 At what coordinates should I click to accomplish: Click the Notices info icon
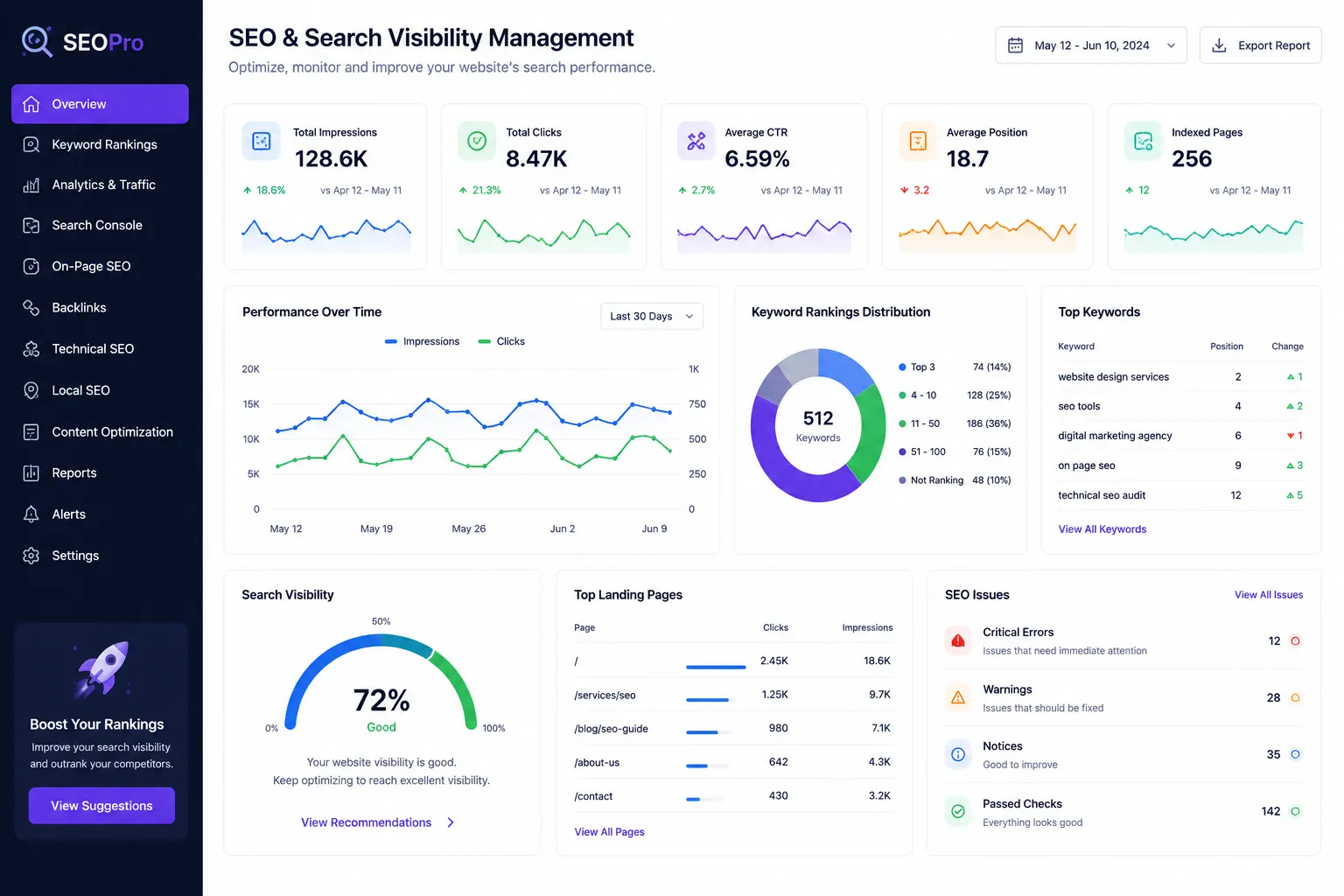[958, 754]
